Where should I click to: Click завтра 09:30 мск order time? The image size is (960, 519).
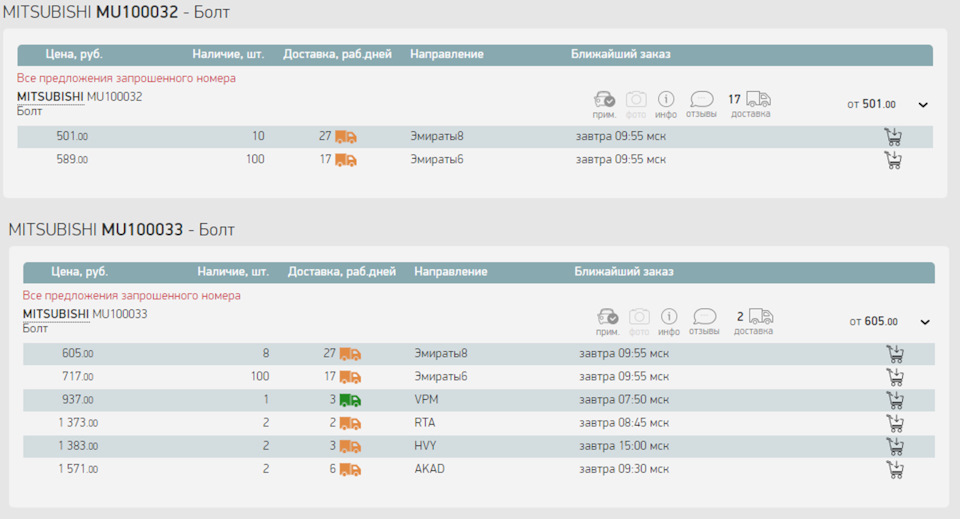point(624,469)
